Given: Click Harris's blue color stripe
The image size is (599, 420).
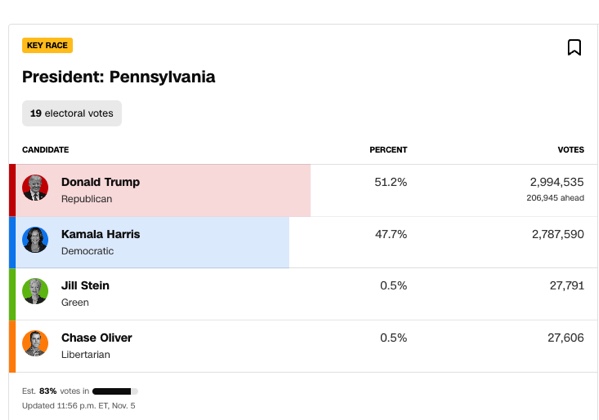Looking at the screenshot, I should (x=12, y=242).
